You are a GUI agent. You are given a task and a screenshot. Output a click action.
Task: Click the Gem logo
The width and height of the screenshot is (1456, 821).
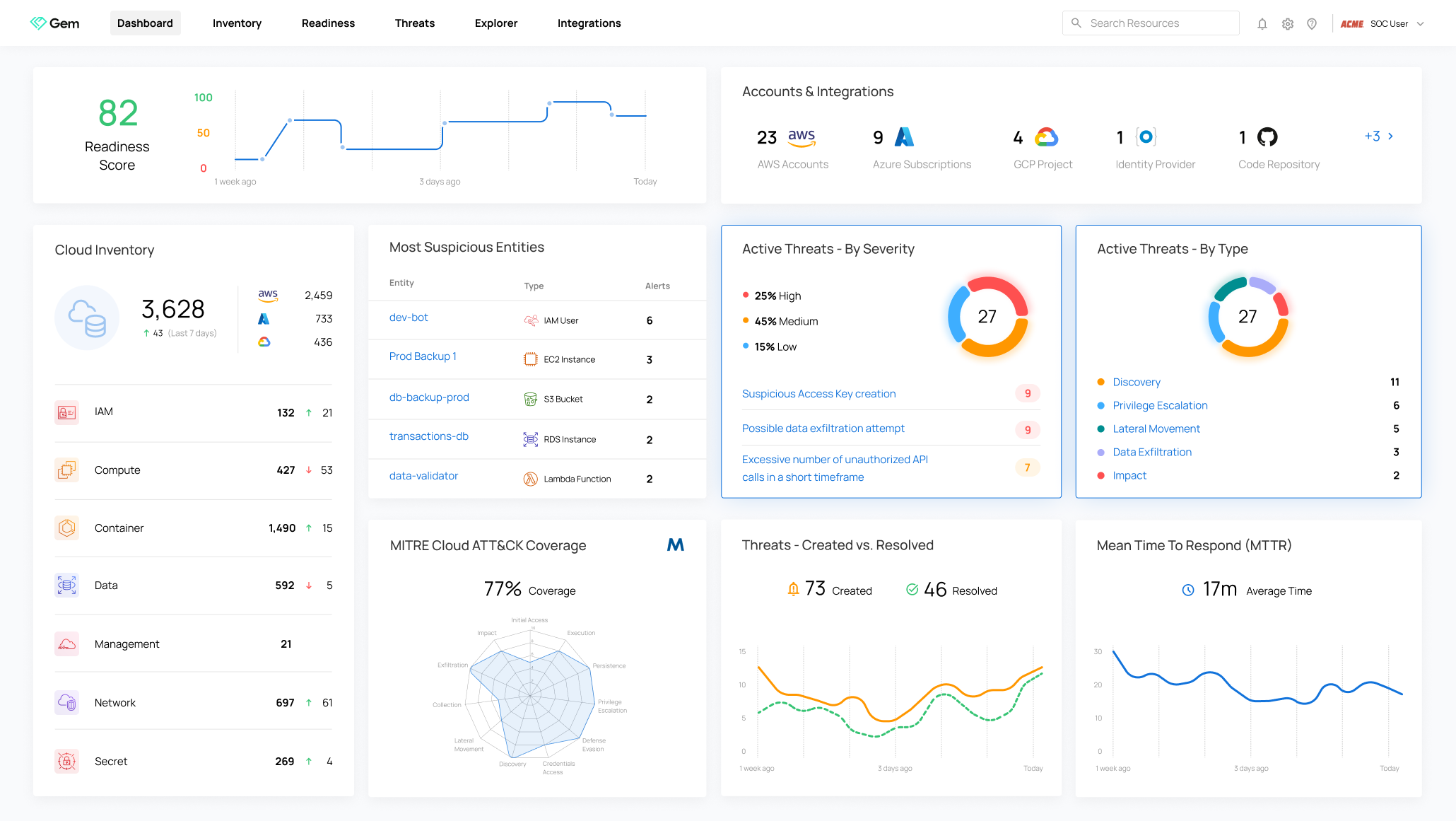click(x=54, y=23)
